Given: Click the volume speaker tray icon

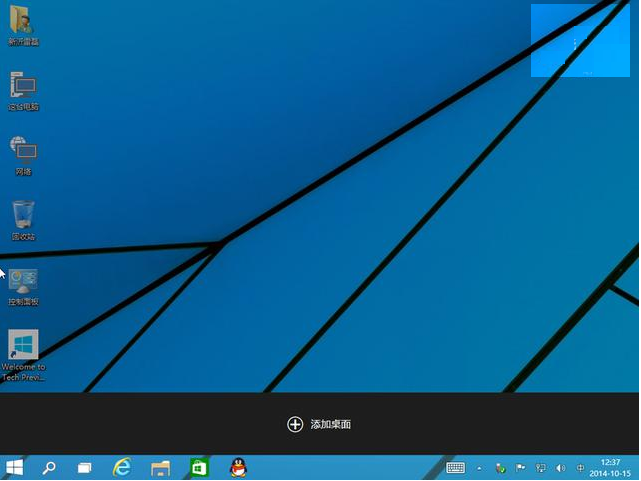Looking at the screenshot, I should (x=560, y=468).
